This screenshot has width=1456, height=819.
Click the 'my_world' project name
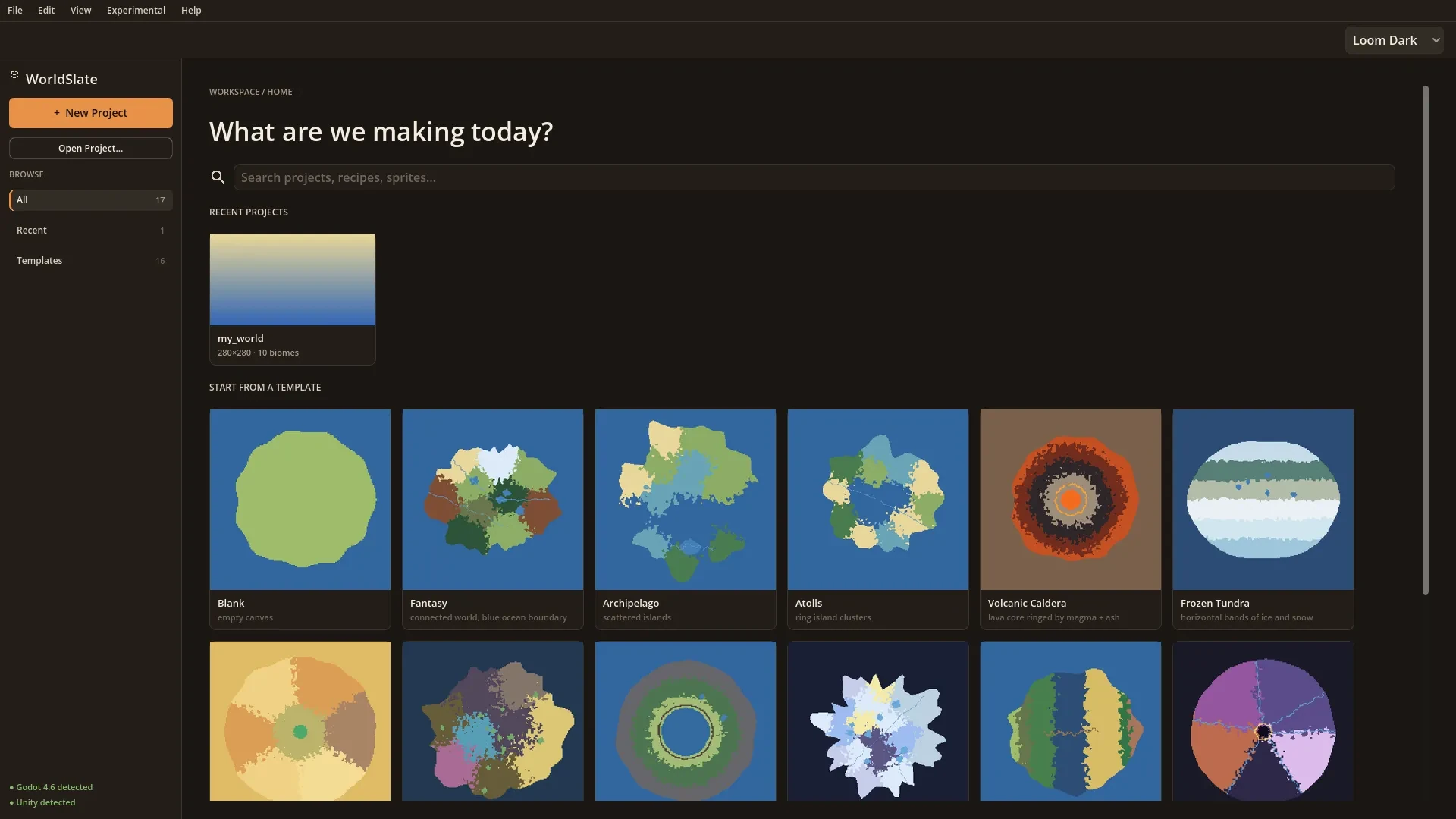pos(240,339)
